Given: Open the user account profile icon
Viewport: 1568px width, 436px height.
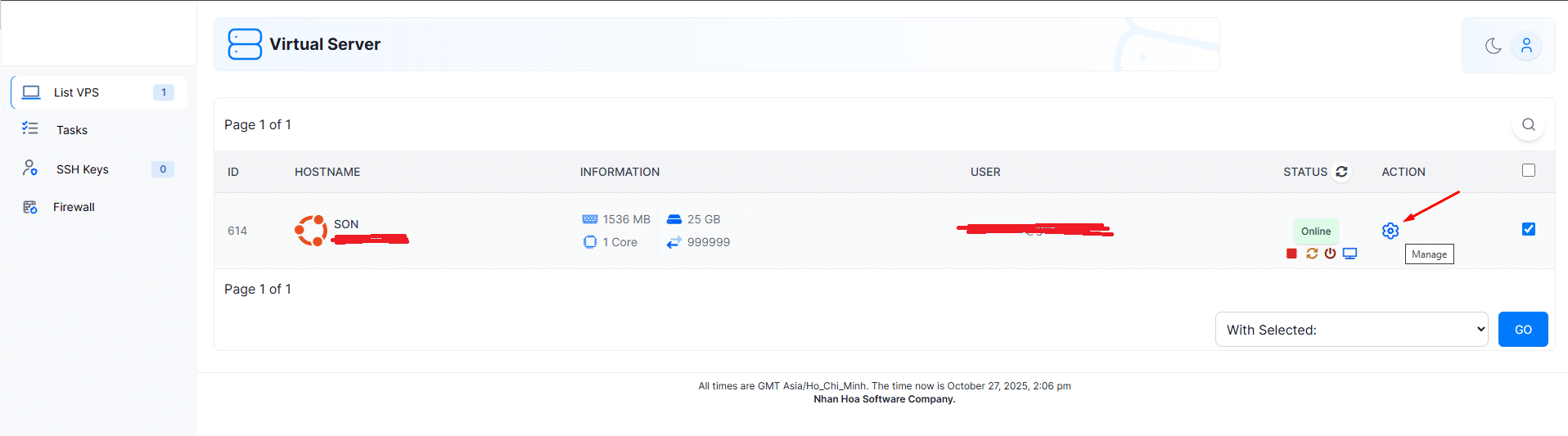Looking at the screenshot, I should [1526, 46].
